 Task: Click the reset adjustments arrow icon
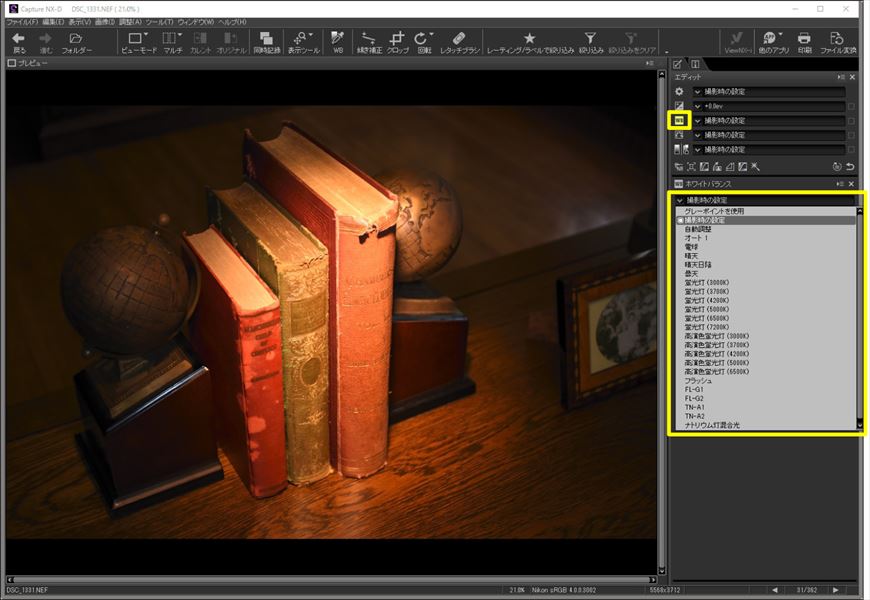[x=849, y=167]
